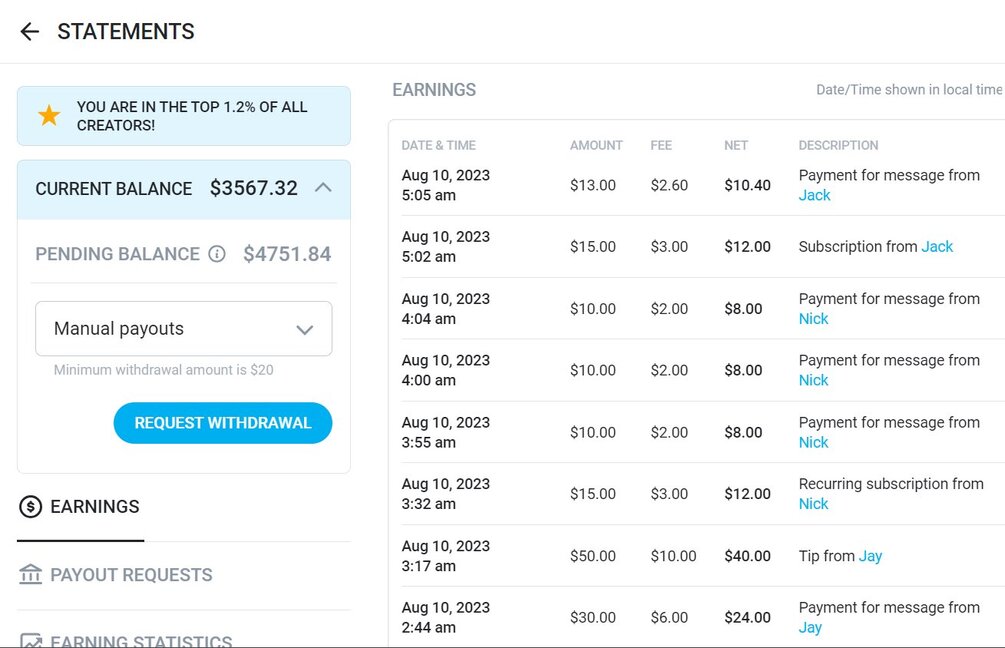The image size is (1005, 648).
Task: Click Jay link in 2:44 am payment
Action: (810, 628)
